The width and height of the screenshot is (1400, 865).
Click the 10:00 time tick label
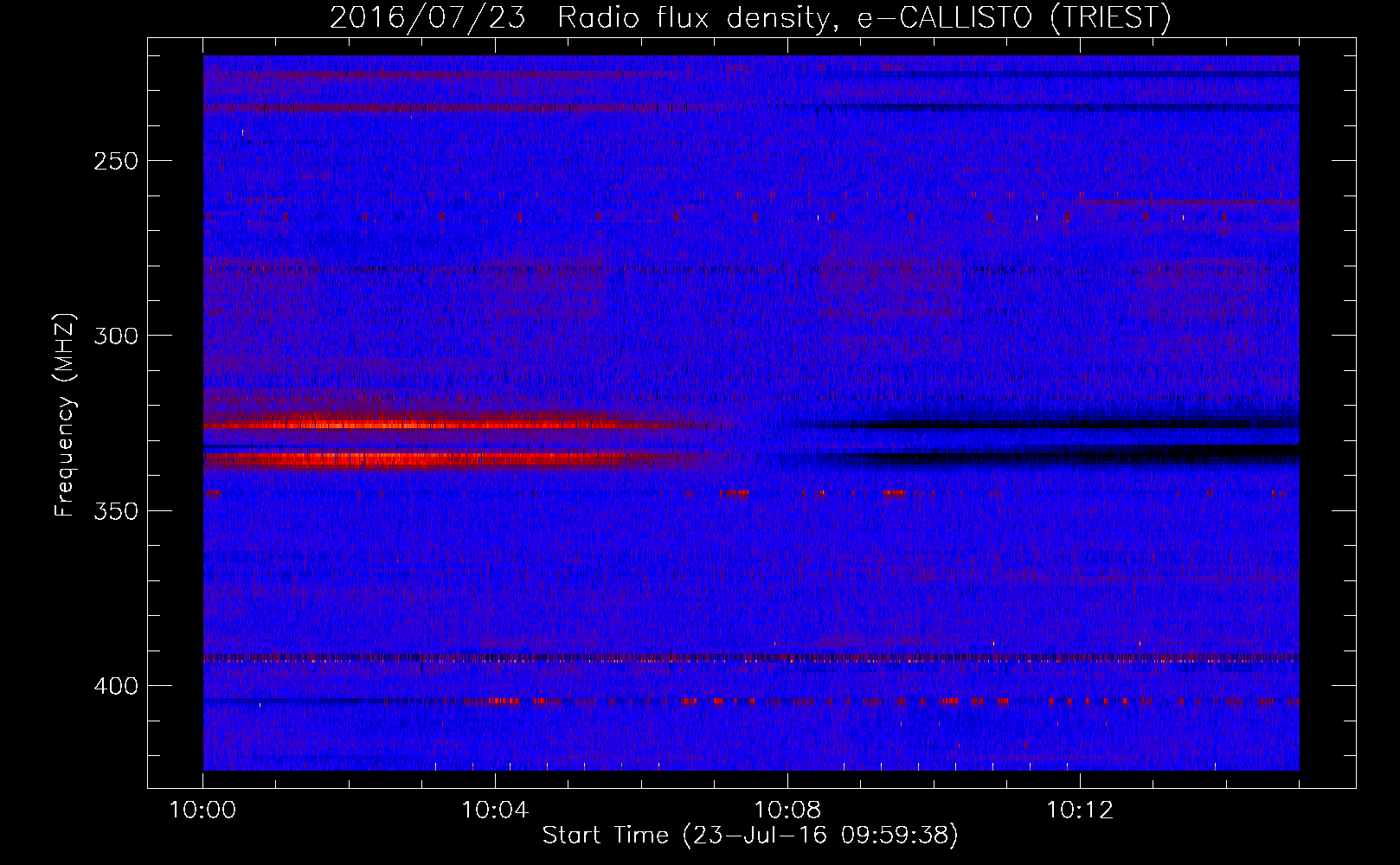tap(202, 811)
